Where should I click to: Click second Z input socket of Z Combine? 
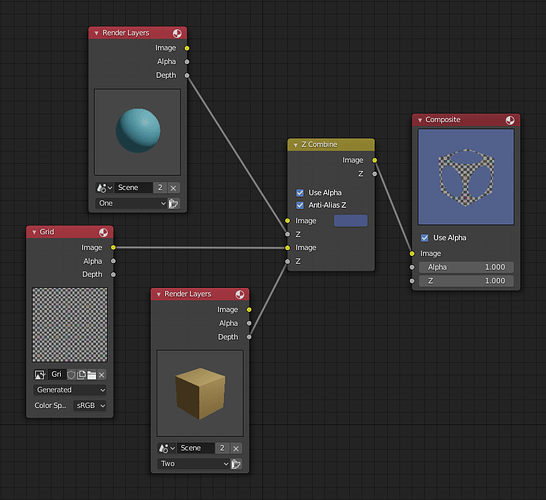(287, 261)
